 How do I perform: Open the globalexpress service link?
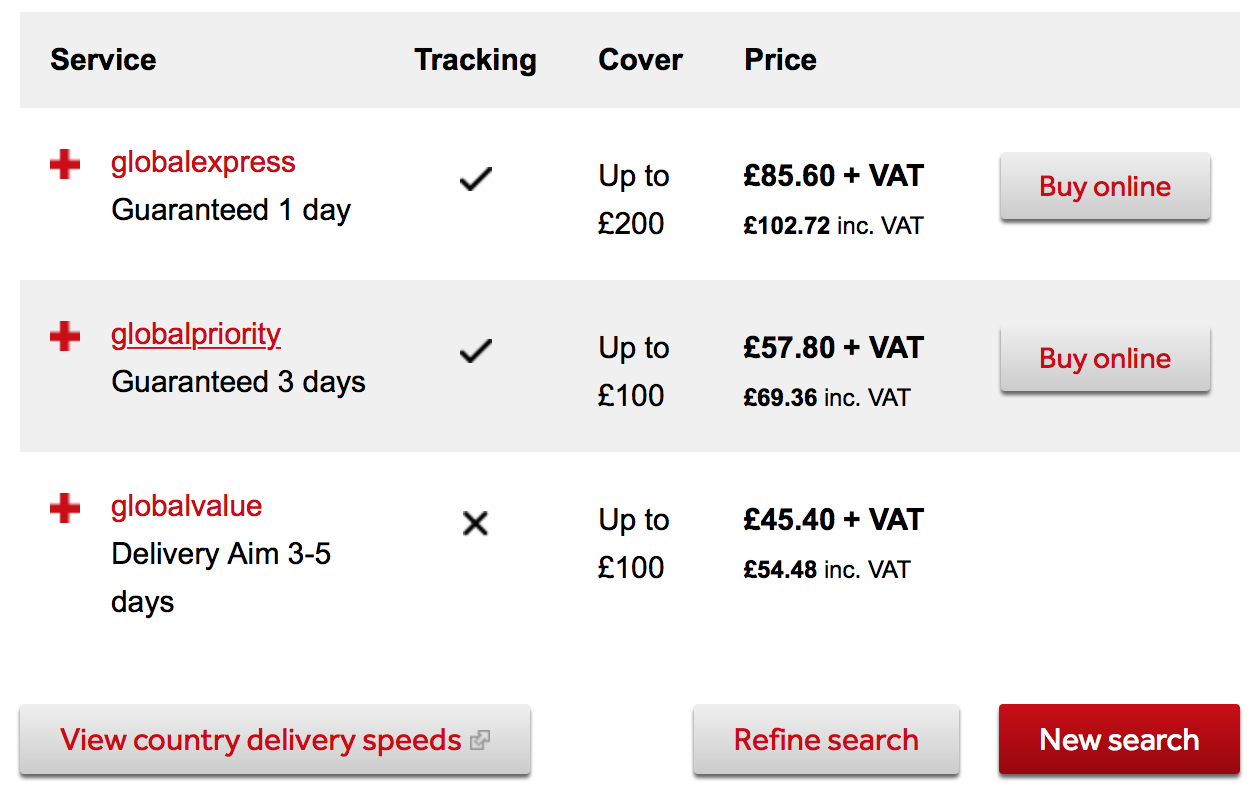(203, 162)
